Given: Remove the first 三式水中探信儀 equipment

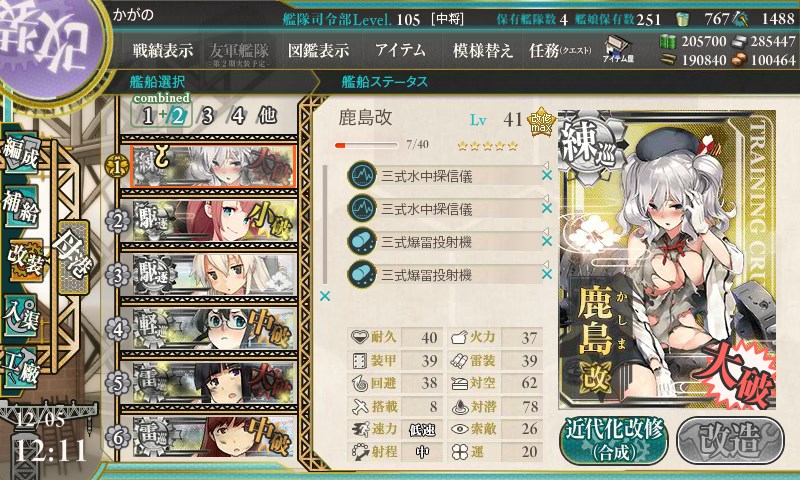Looking at the screenshot, I should tap(546, 175).
